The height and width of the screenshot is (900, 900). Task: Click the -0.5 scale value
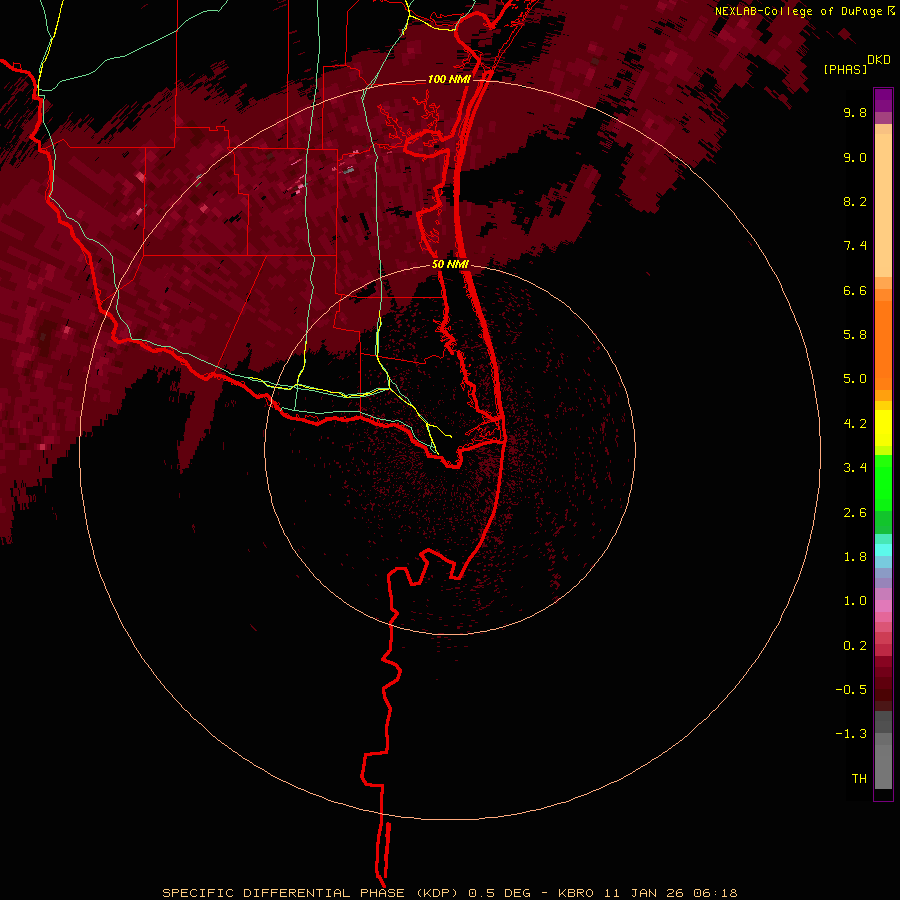(851, 690)
